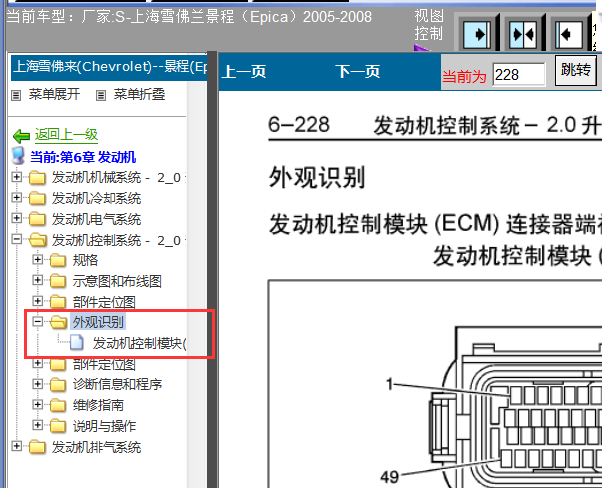Go to next page with 下一页
602x488 pixels.
pos(357,72)
